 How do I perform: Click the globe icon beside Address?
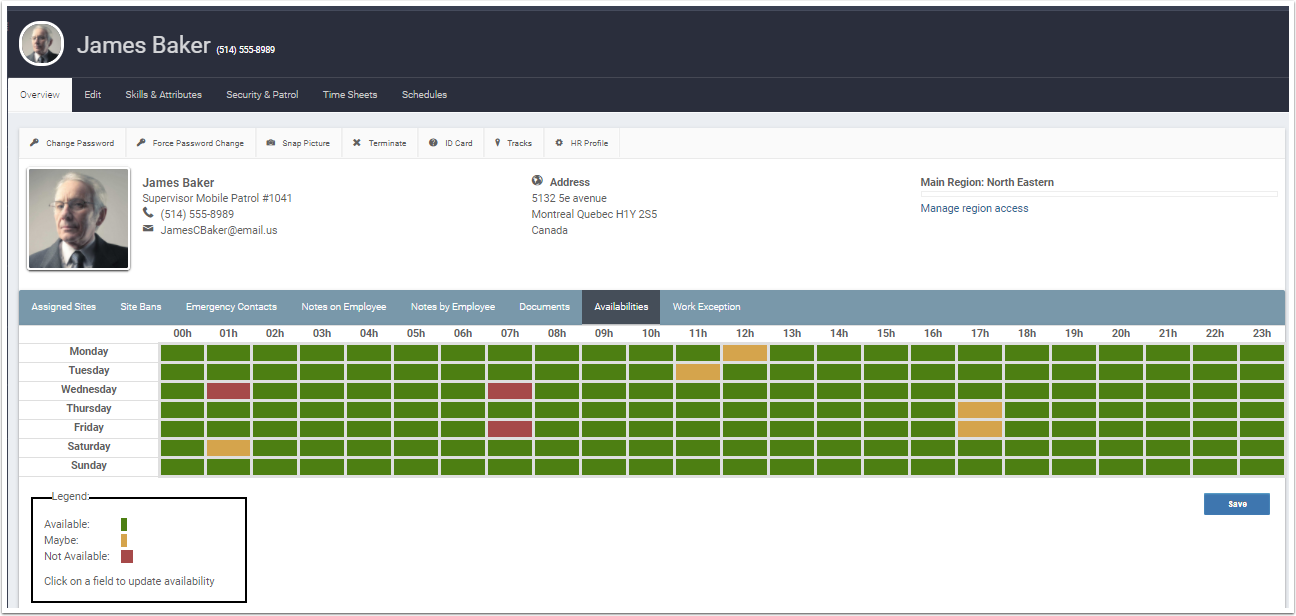pos(535,180)
